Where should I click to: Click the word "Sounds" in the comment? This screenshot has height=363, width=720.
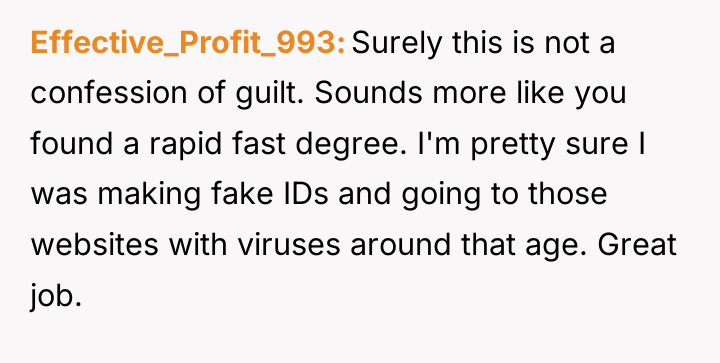[x=368, y=93]
